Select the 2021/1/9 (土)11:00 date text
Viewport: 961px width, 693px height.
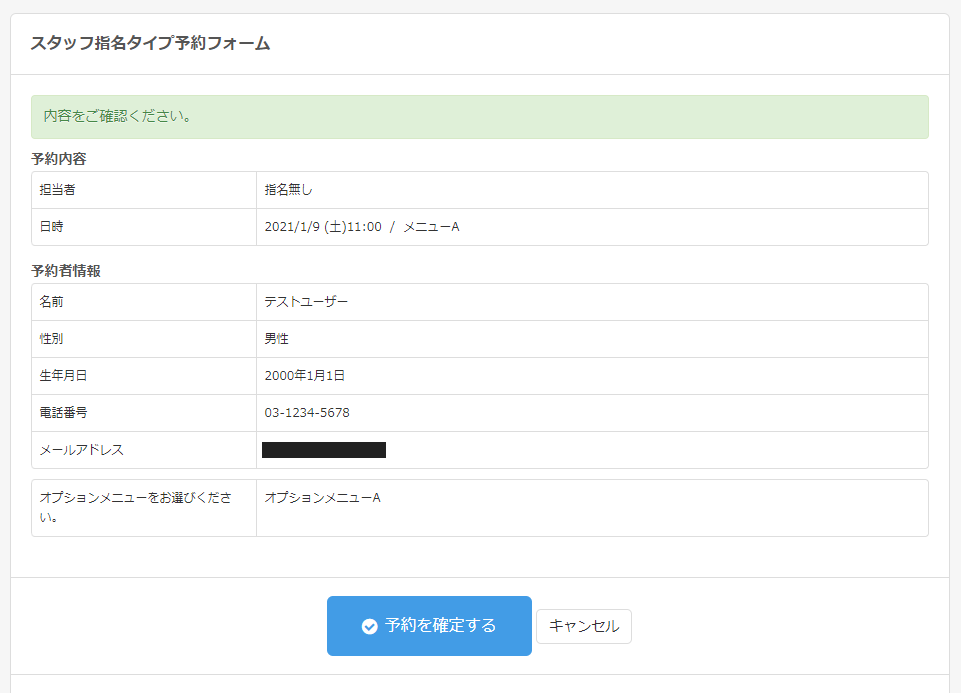point(323,227)
